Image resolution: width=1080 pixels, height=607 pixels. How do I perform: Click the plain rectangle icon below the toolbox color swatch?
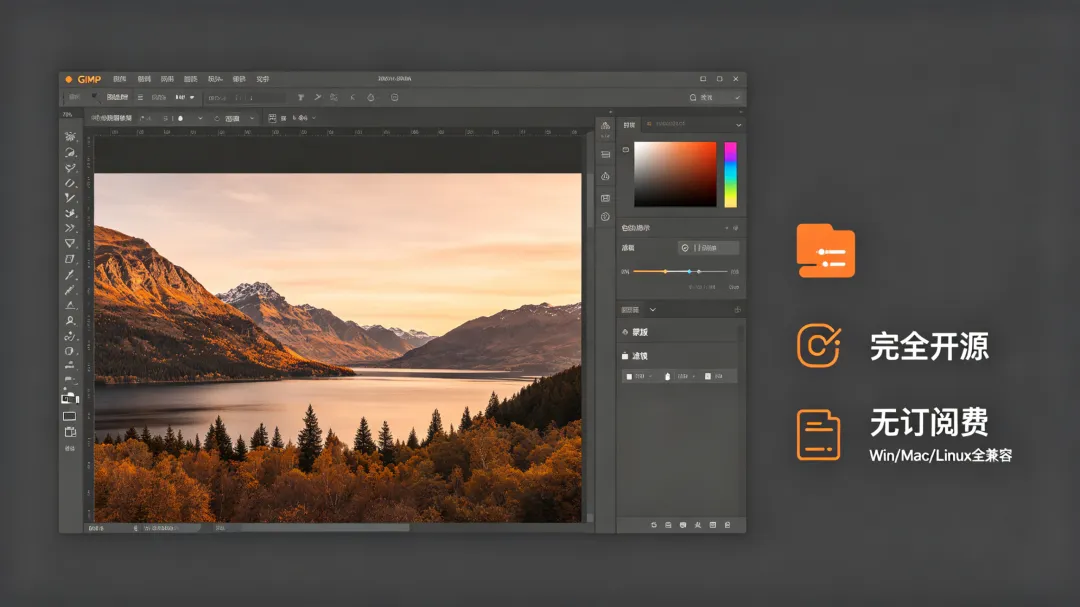[x=70, y=416]
